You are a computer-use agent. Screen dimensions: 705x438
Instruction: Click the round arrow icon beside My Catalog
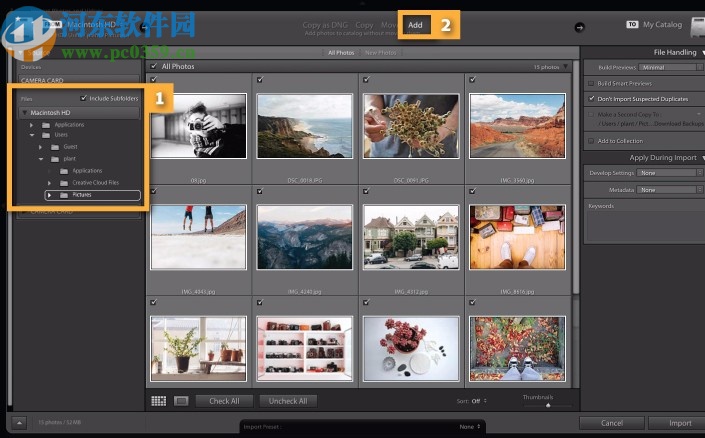[580, 27]
